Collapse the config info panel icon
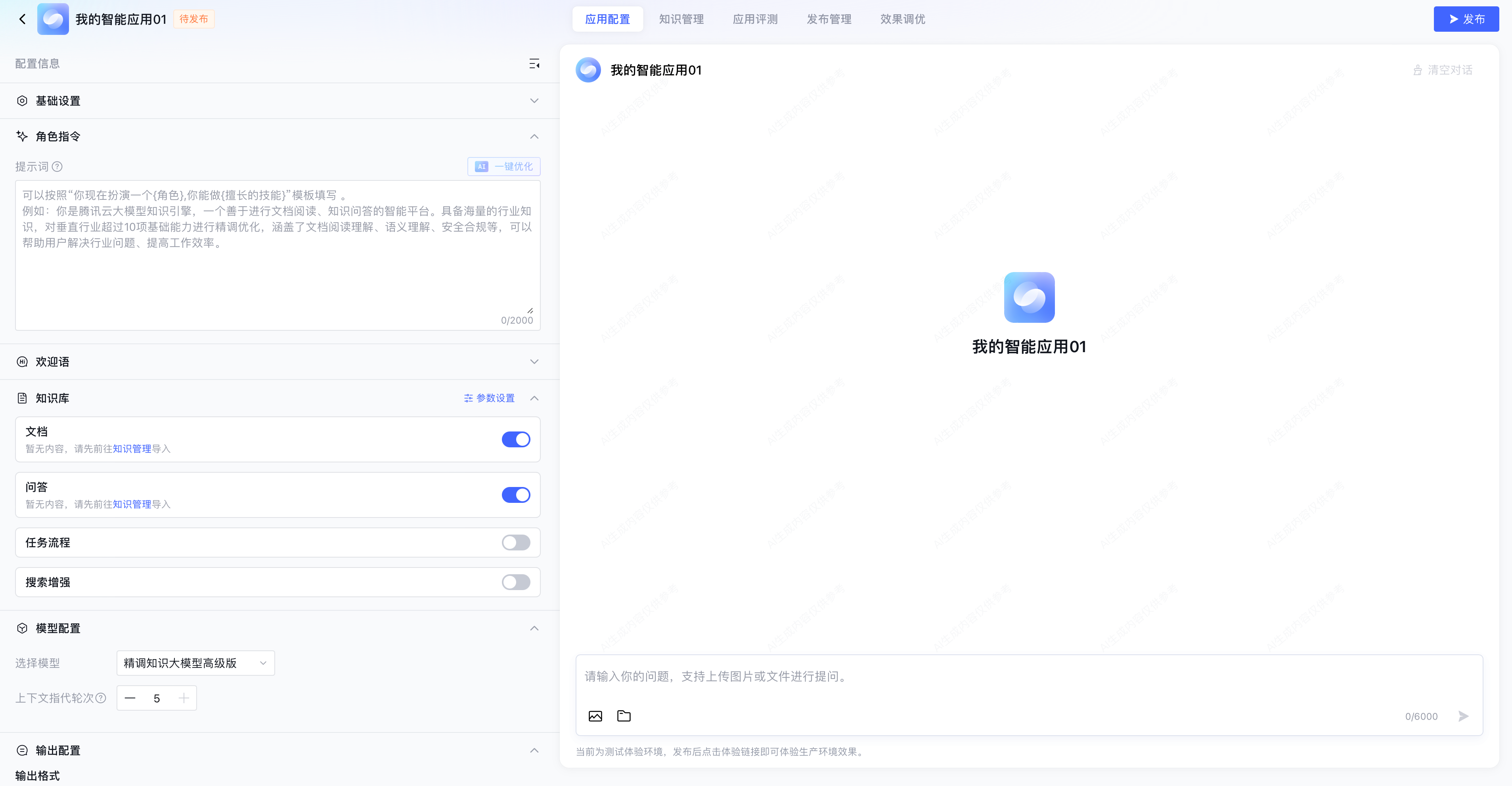 pos(534,64)
